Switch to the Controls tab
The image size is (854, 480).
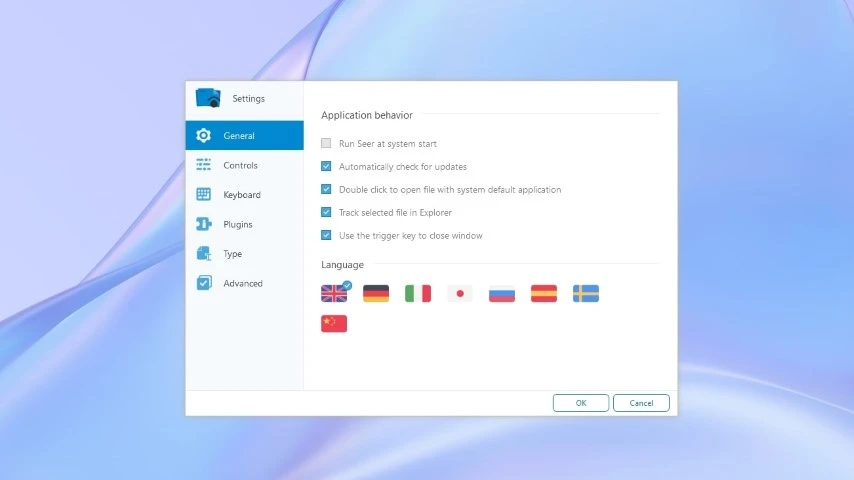click(245, 165)
